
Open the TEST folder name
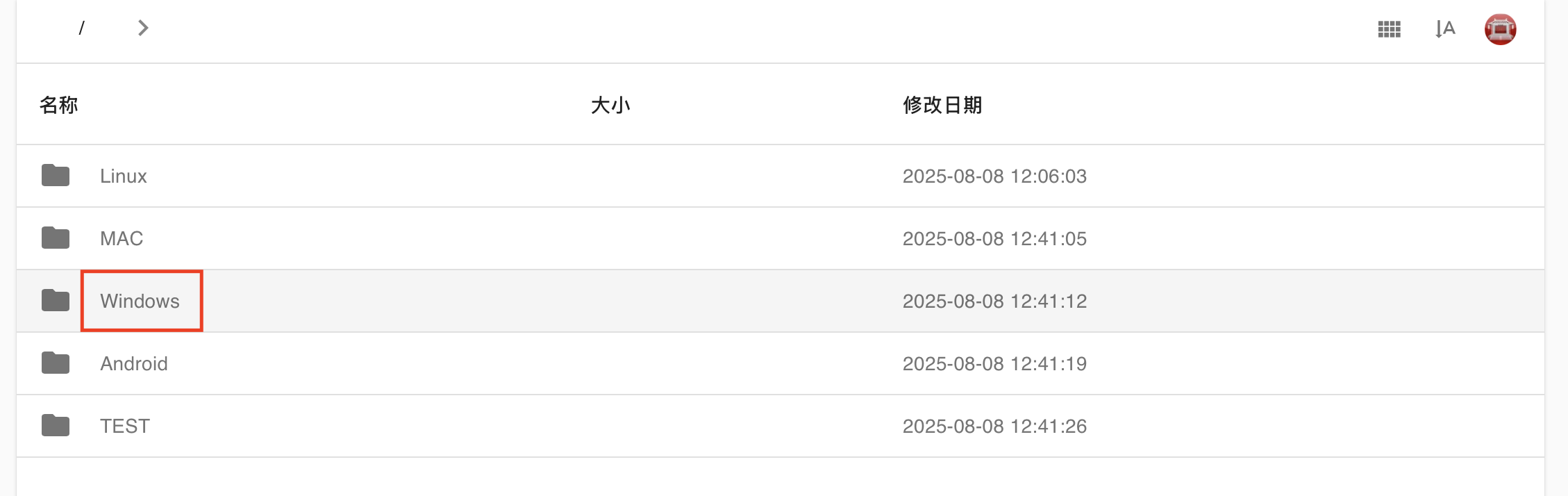(125, 426)
